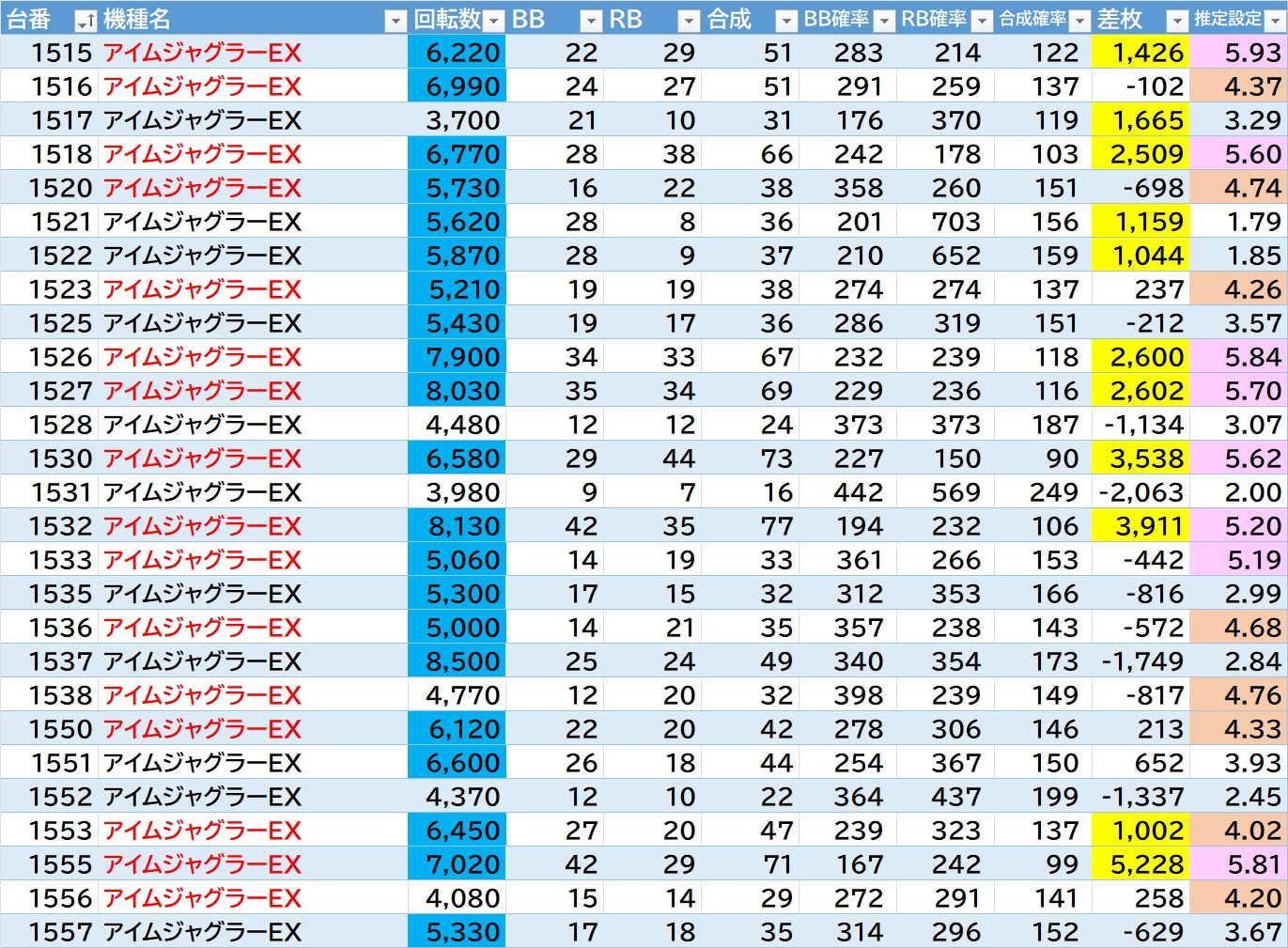Select BB probability cell 167
The height and width of the screenshot is (948, 1288).
point(847,864)
